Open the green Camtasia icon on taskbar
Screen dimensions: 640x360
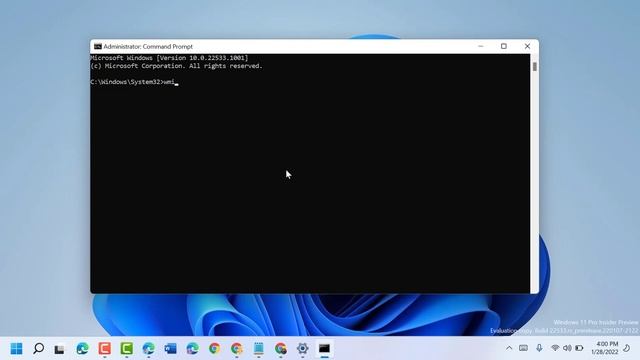[x=127, y=349]
